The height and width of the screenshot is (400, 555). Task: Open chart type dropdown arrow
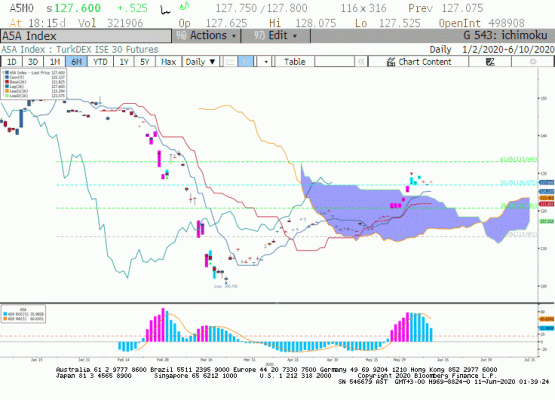(265, 62)
